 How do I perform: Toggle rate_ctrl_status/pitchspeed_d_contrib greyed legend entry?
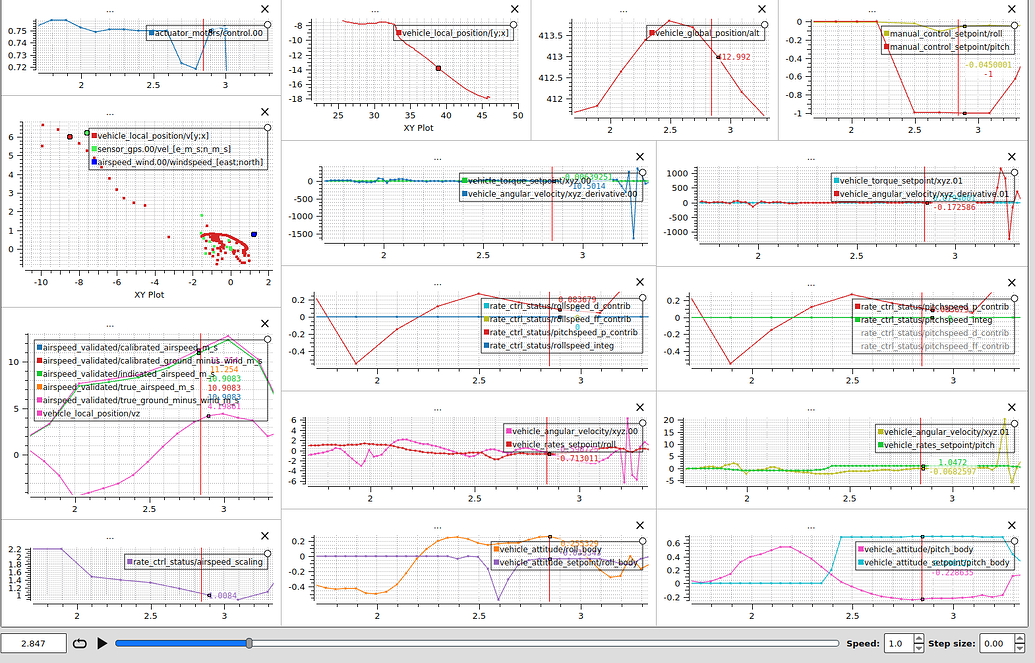coord(935,333)
